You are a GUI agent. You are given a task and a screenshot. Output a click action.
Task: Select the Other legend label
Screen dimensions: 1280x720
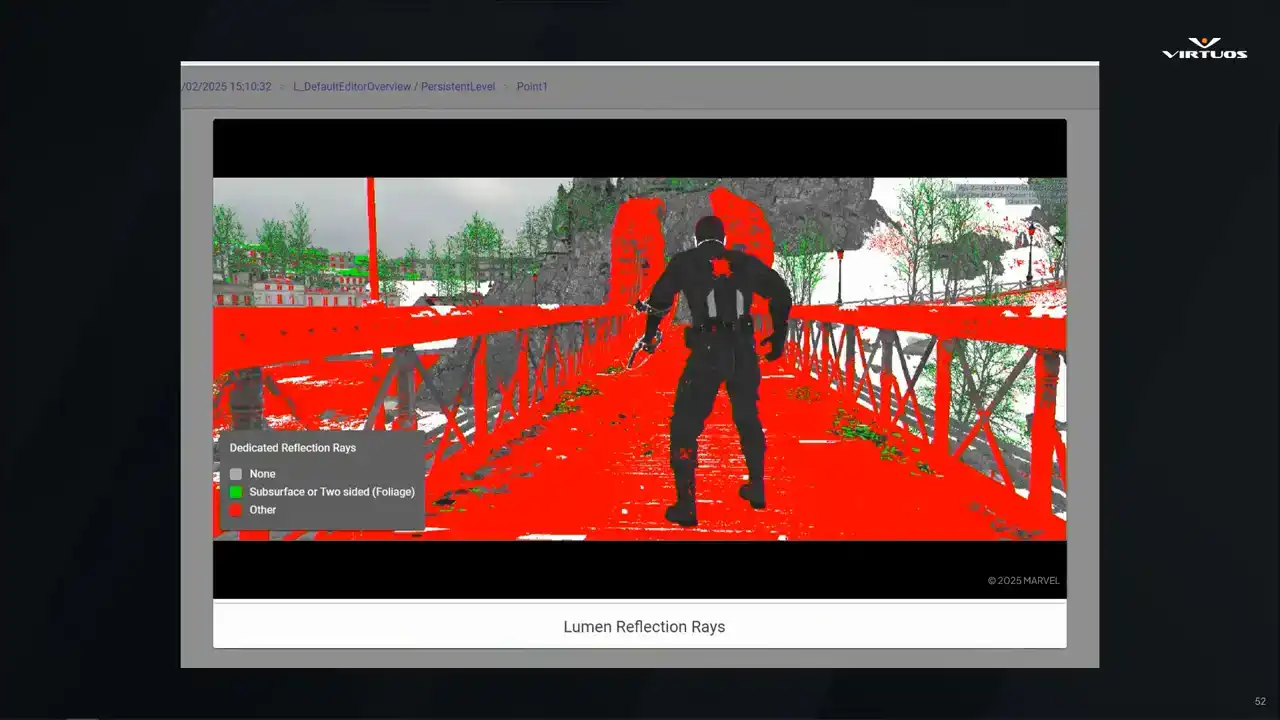tap(263, 510)
